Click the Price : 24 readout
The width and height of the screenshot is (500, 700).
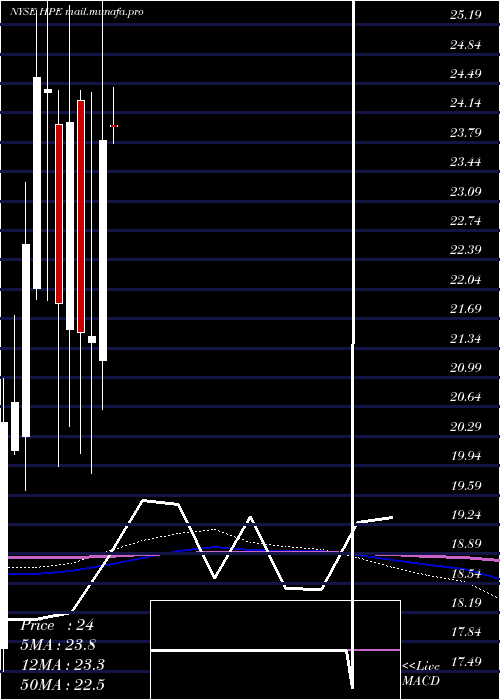(x=57, y=625)
